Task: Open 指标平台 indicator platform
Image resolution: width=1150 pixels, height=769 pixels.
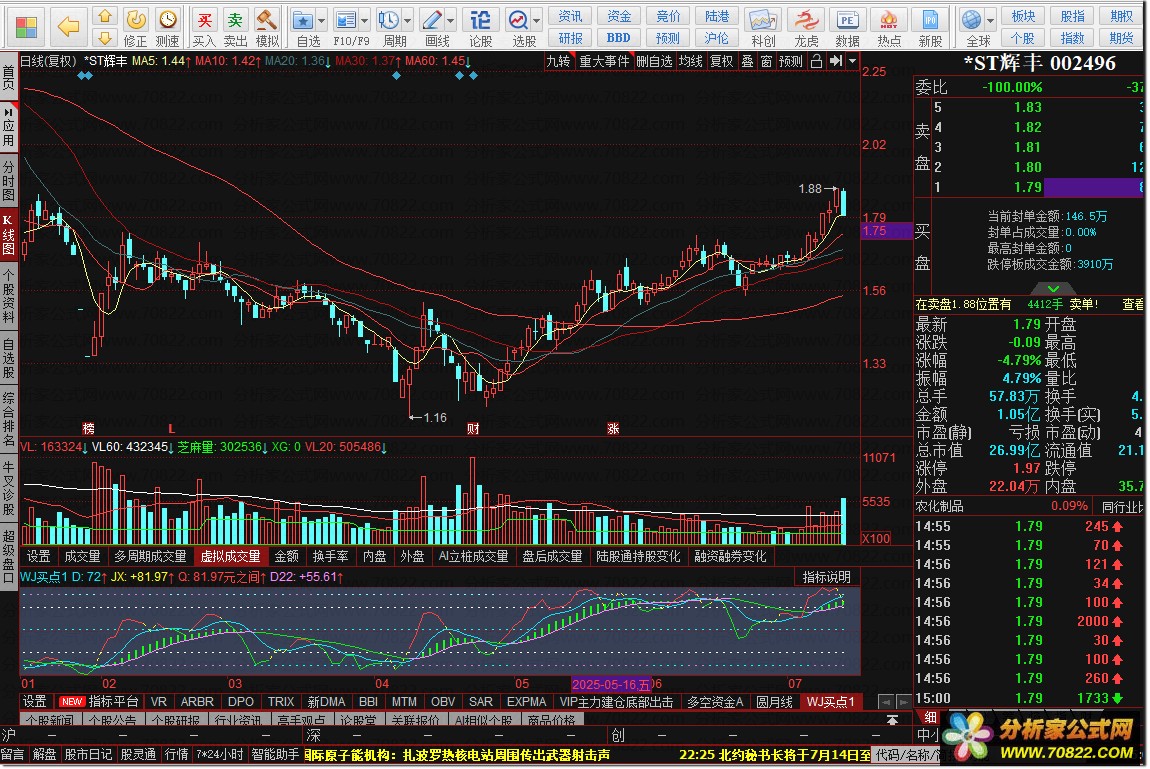Action: pos(113,702)
